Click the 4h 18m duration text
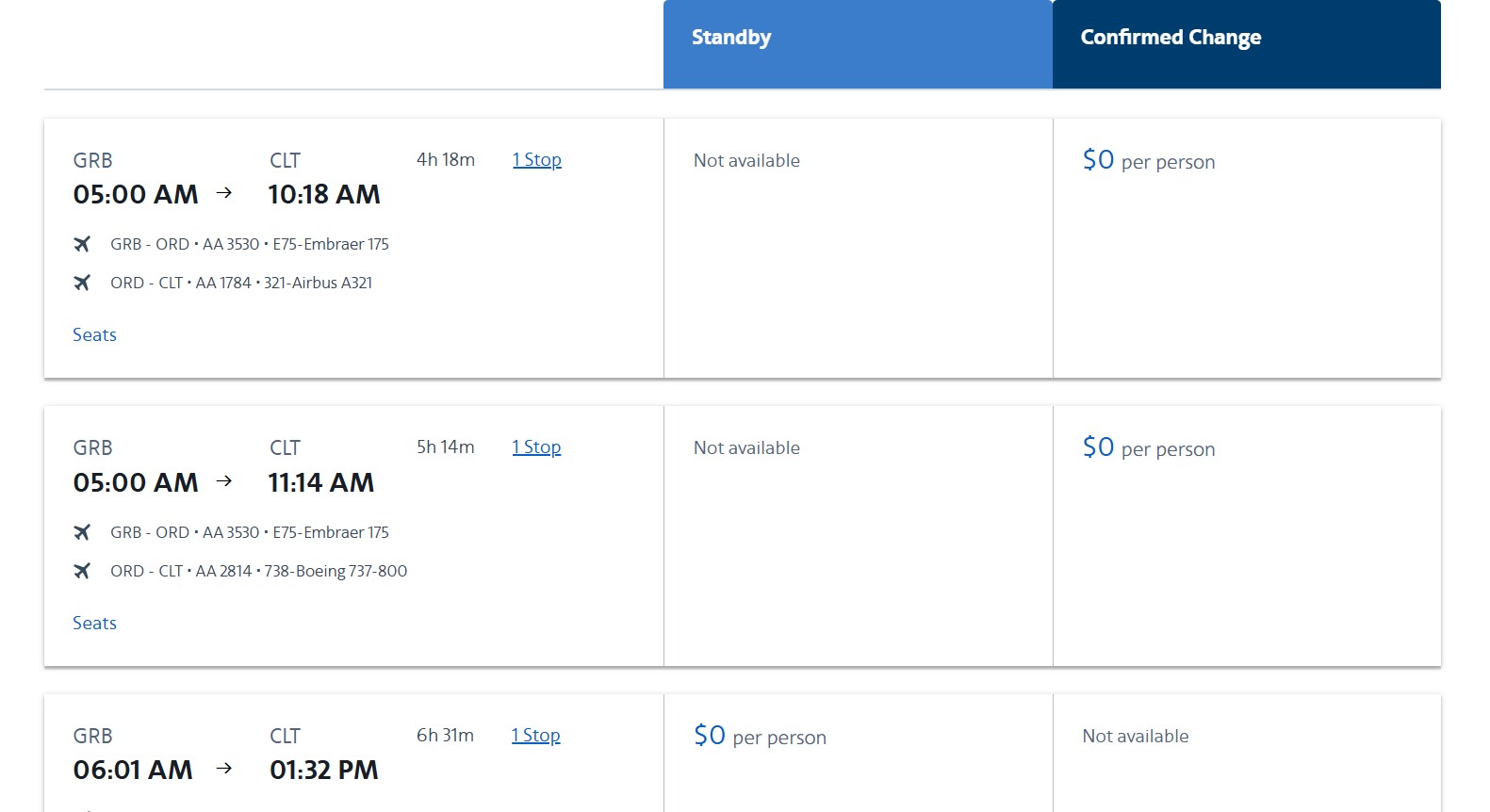The height and width of the screenshot is (812, 1490). tap(446, 160)
